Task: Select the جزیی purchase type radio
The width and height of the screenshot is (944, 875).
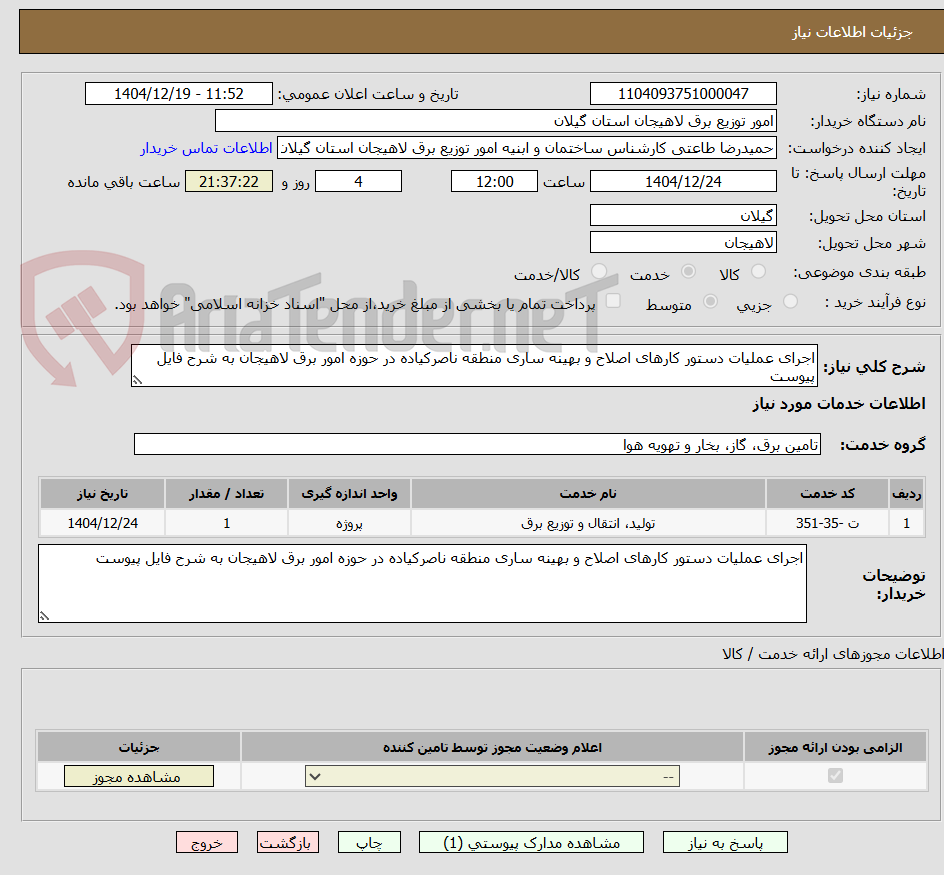Action: 790,302
